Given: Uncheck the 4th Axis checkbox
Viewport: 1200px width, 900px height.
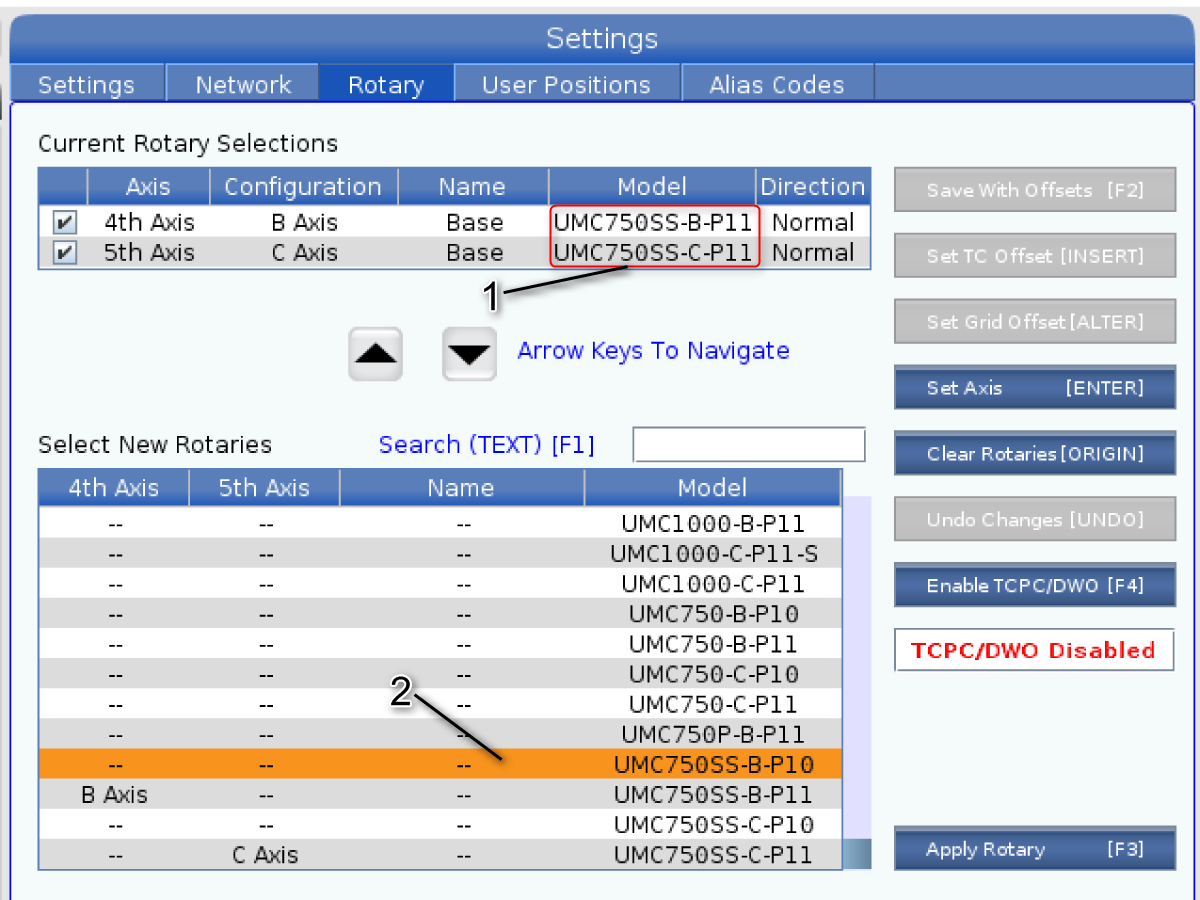Looking at the screenshot, I should [64, 223].
